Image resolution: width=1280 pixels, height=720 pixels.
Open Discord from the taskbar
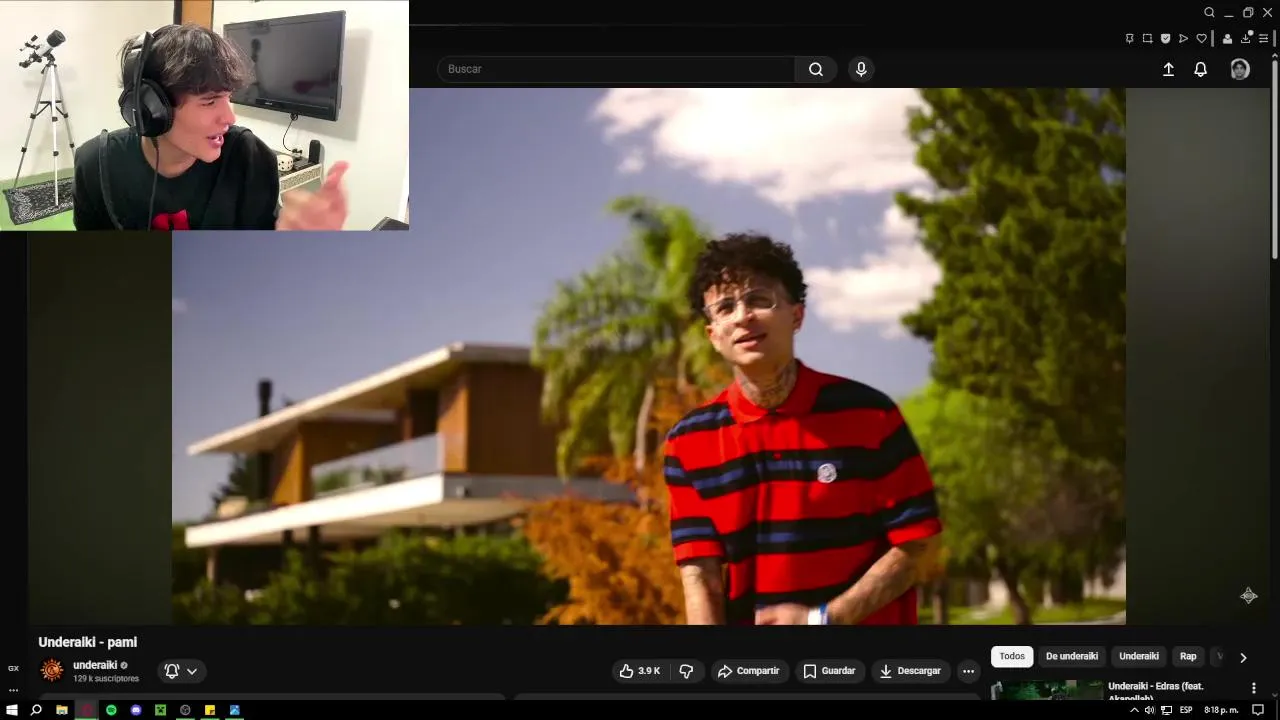coord(136,710)
